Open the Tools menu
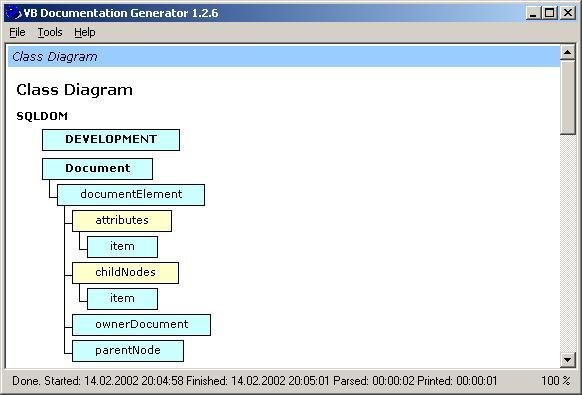The height and width of the screenshot is (395, 582). tap(50, 32)
